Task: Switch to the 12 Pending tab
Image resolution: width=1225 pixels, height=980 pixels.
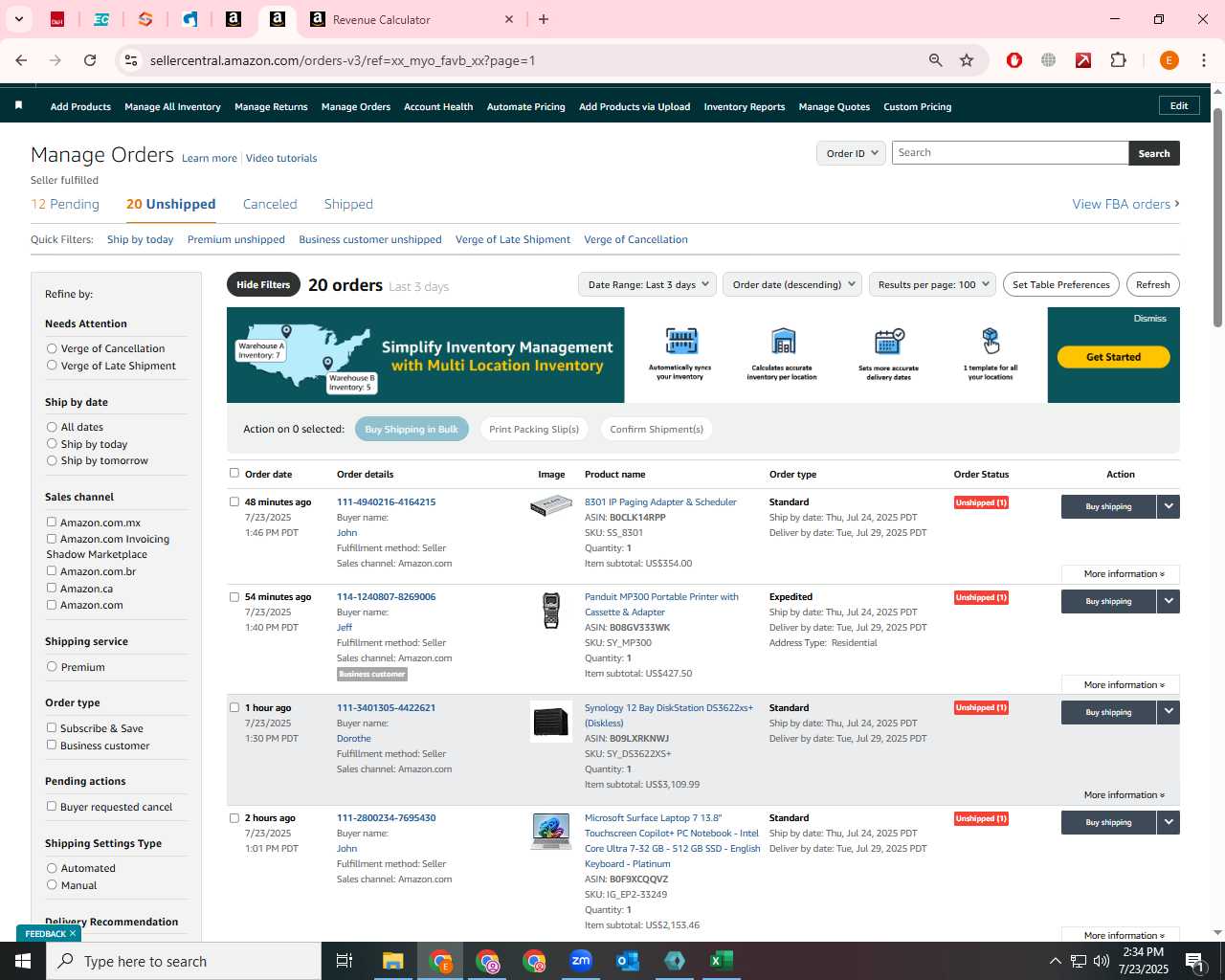Action: click(65, 204)
